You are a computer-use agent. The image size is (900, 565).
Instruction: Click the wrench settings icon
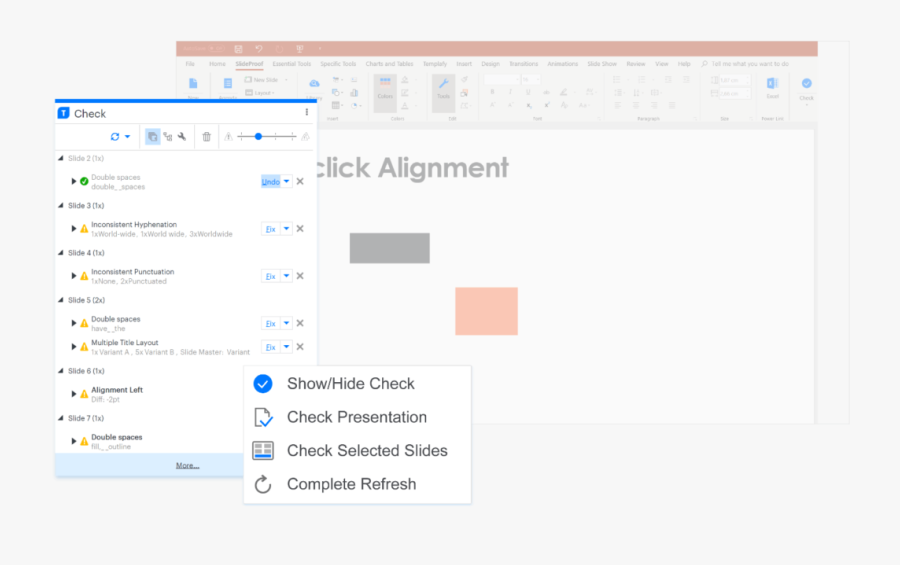pos(183,137)
